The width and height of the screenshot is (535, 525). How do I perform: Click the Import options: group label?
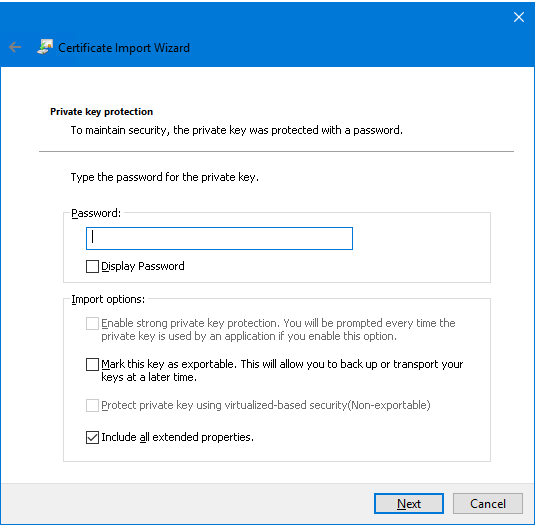(x=108, y=299)
